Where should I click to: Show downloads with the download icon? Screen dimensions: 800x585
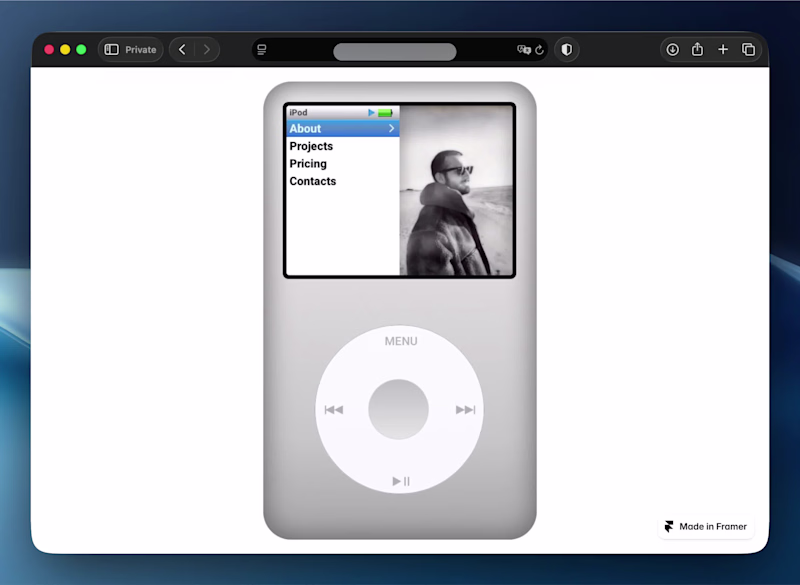coord(672,49)
